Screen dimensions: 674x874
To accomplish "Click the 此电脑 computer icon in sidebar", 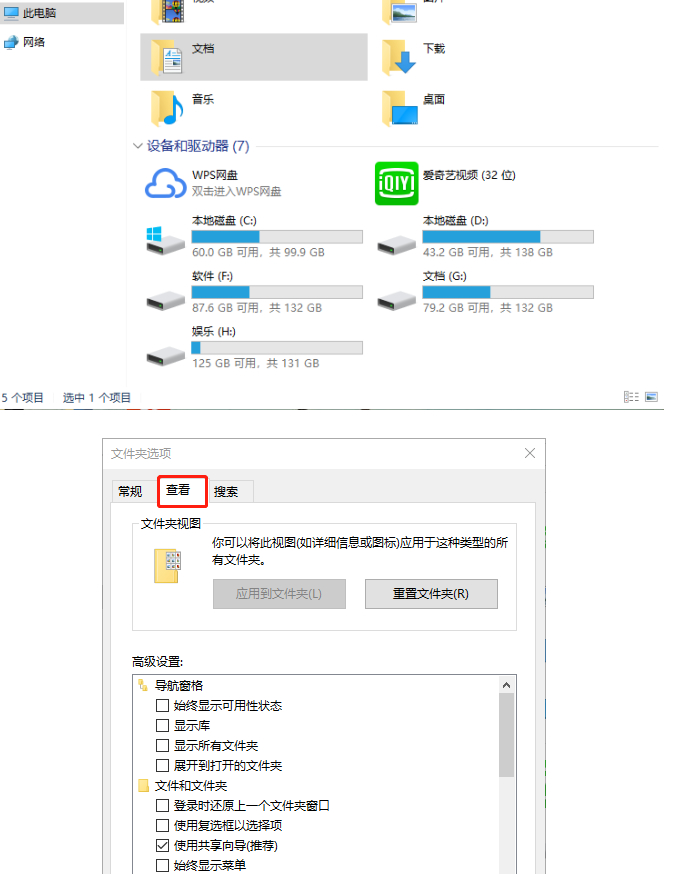I will 11,13.
